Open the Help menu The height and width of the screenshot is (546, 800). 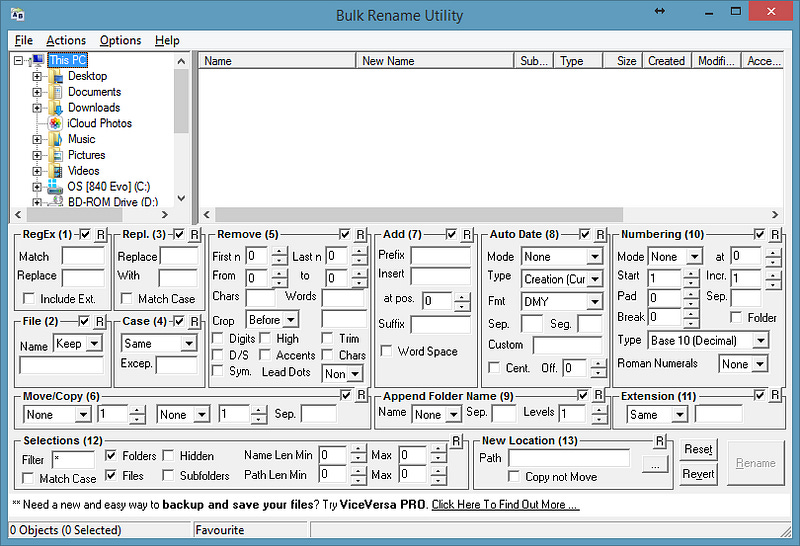(167, 40)
